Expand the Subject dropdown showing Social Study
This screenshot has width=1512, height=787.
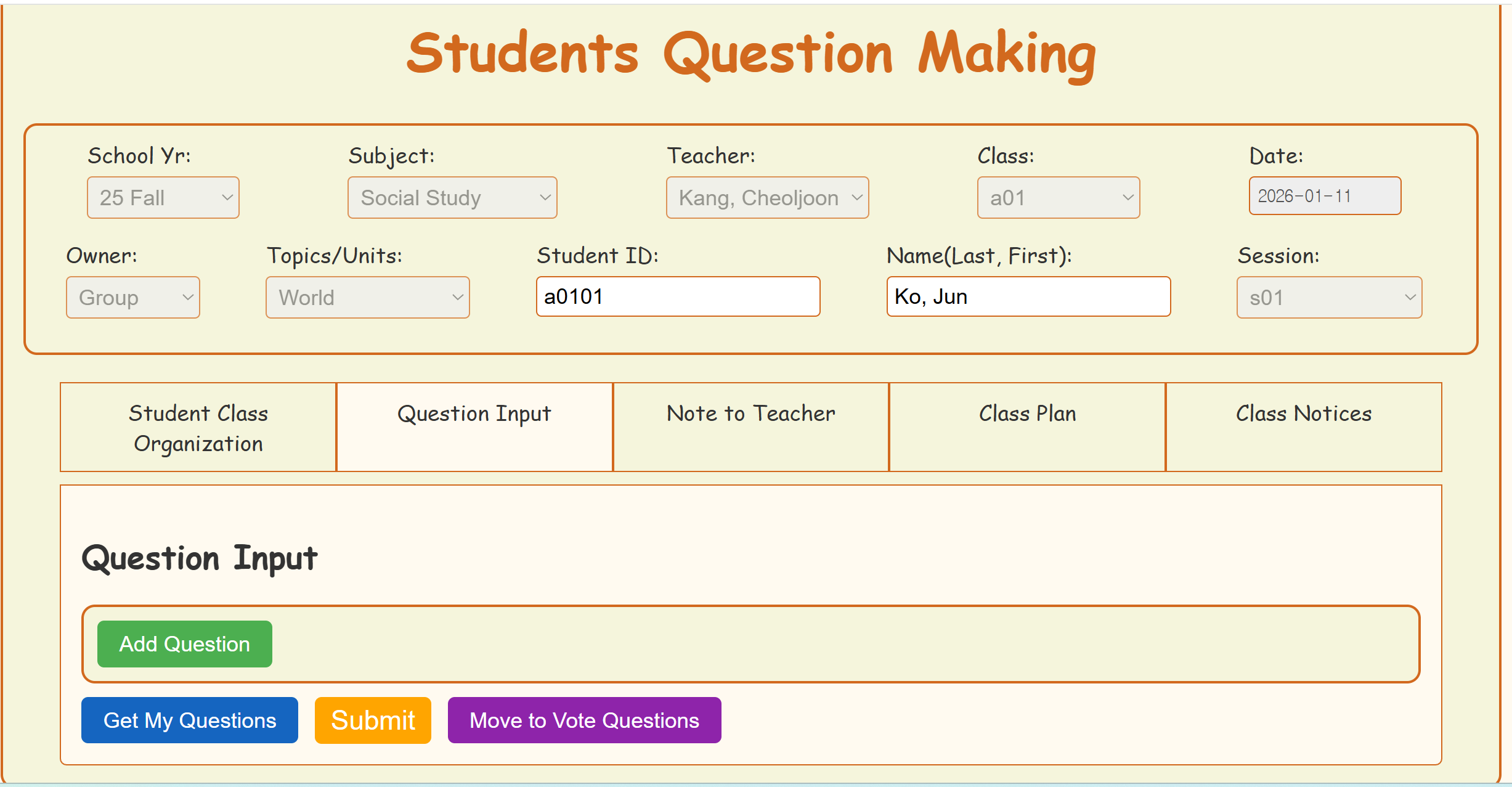click(452, 197)
